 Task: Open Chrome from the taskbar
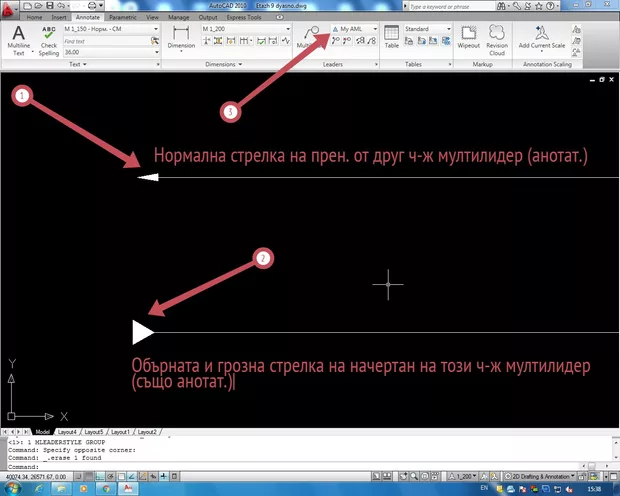click(x=106, y=489)
